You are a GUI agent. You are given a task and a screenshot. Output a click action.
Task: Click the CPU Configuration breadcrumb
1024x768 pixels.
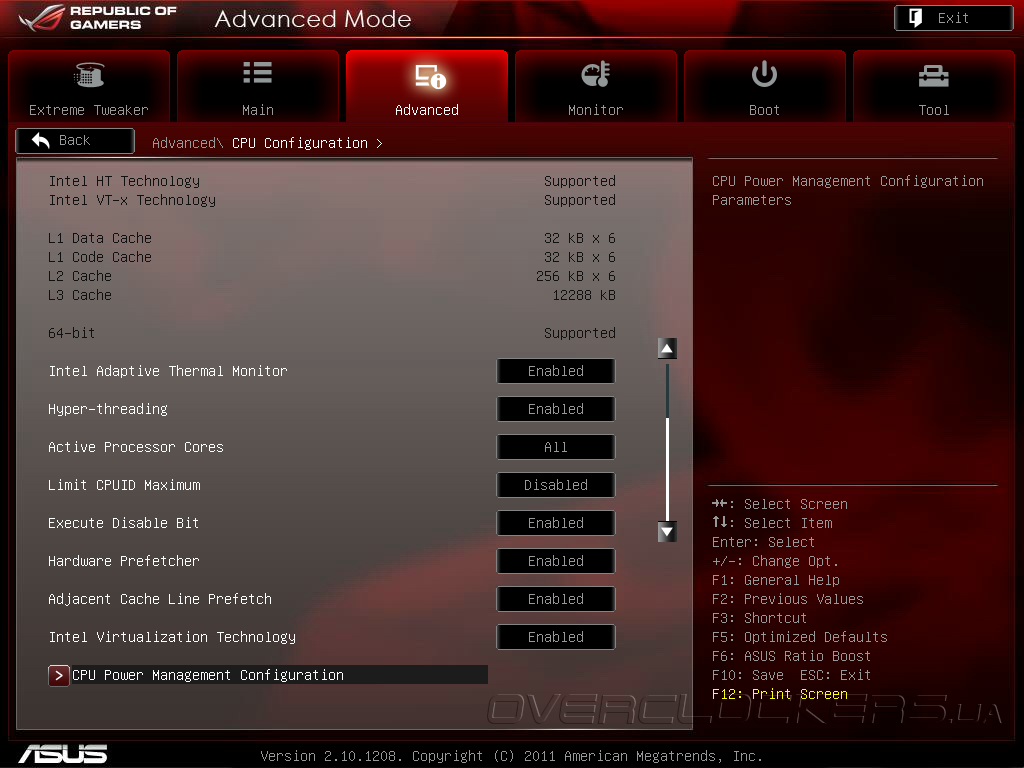[300, 143]
